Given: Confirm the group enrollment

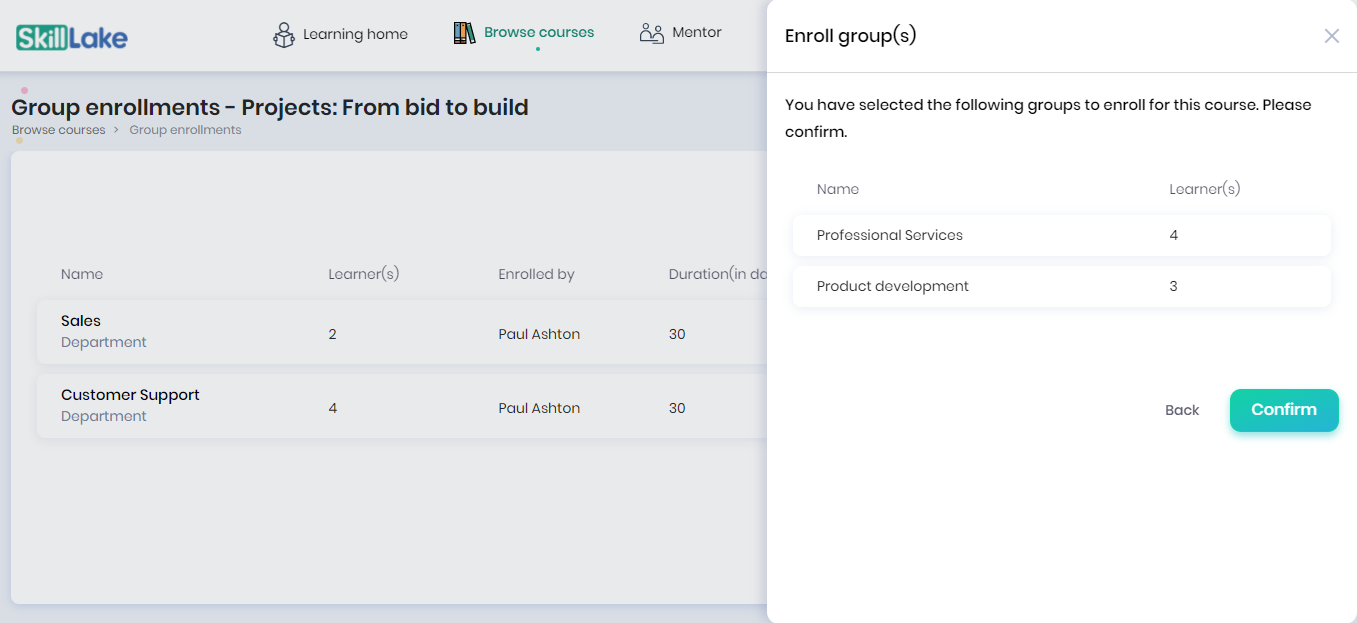Looking at the screenshot, I should point(1284,410).
